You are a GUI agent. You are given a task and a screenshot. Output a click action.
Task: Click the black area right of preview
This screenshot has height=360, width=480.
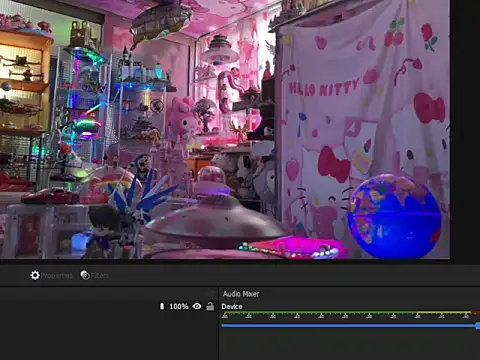(x=465, y=129)
